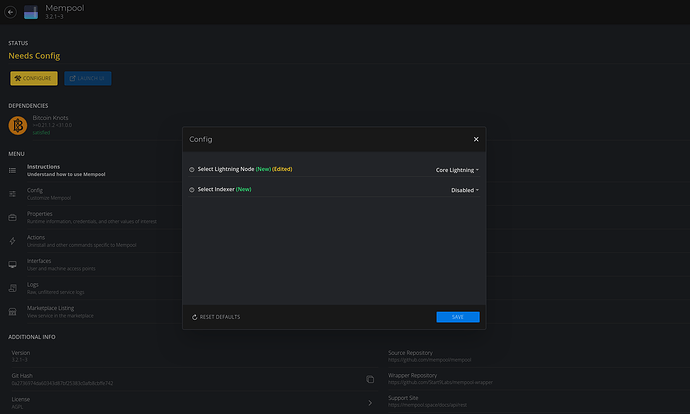Open the Properties menu item
690x414 pixels.
click(x=40, y=214)
